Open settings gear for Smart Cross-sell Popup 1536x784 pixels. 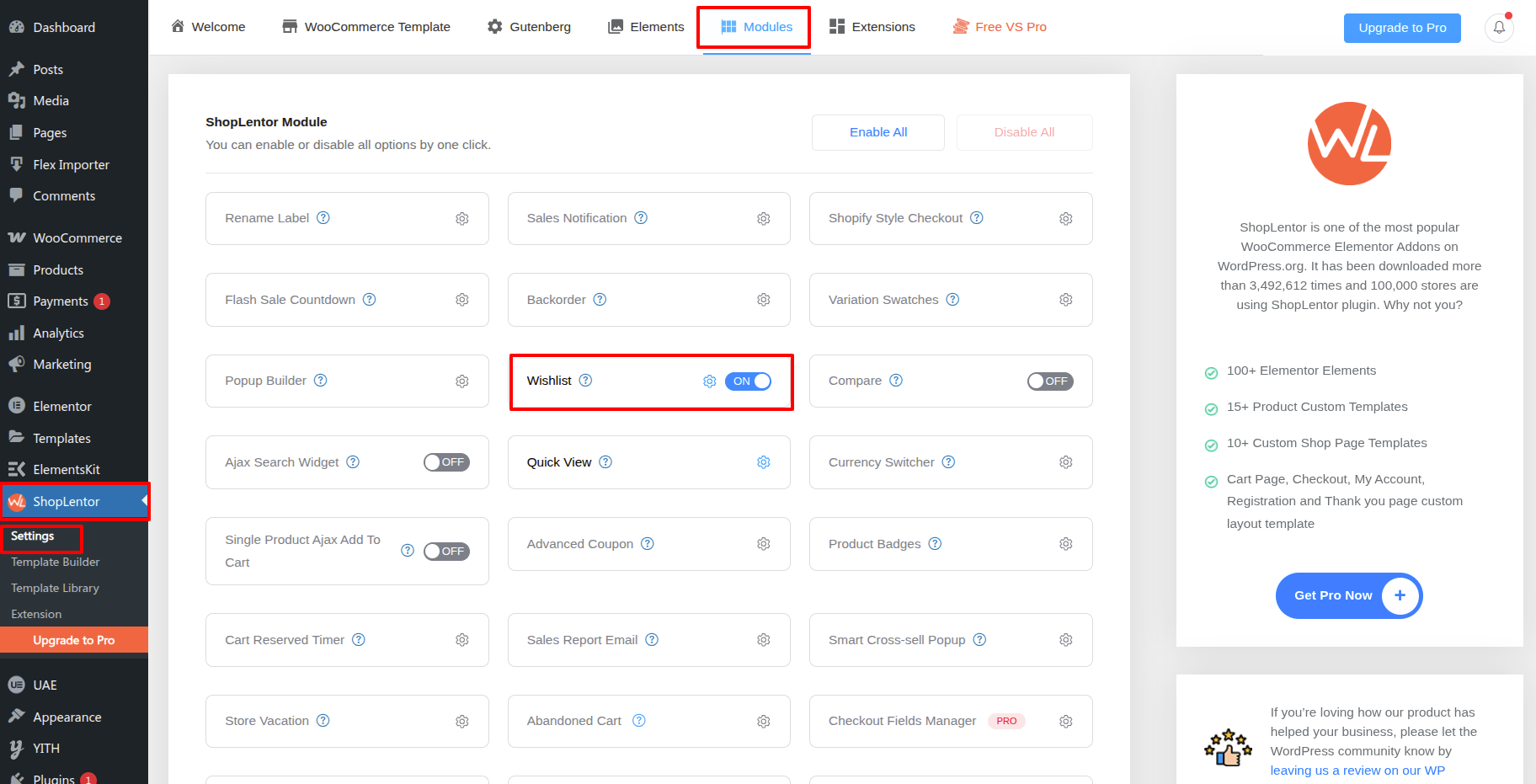(1066, 640)
